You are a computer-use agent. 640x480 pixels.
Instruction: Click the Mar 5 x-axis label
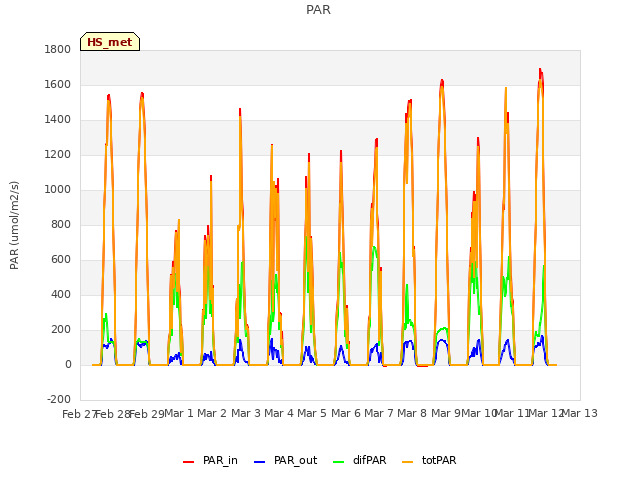point(312,414)
